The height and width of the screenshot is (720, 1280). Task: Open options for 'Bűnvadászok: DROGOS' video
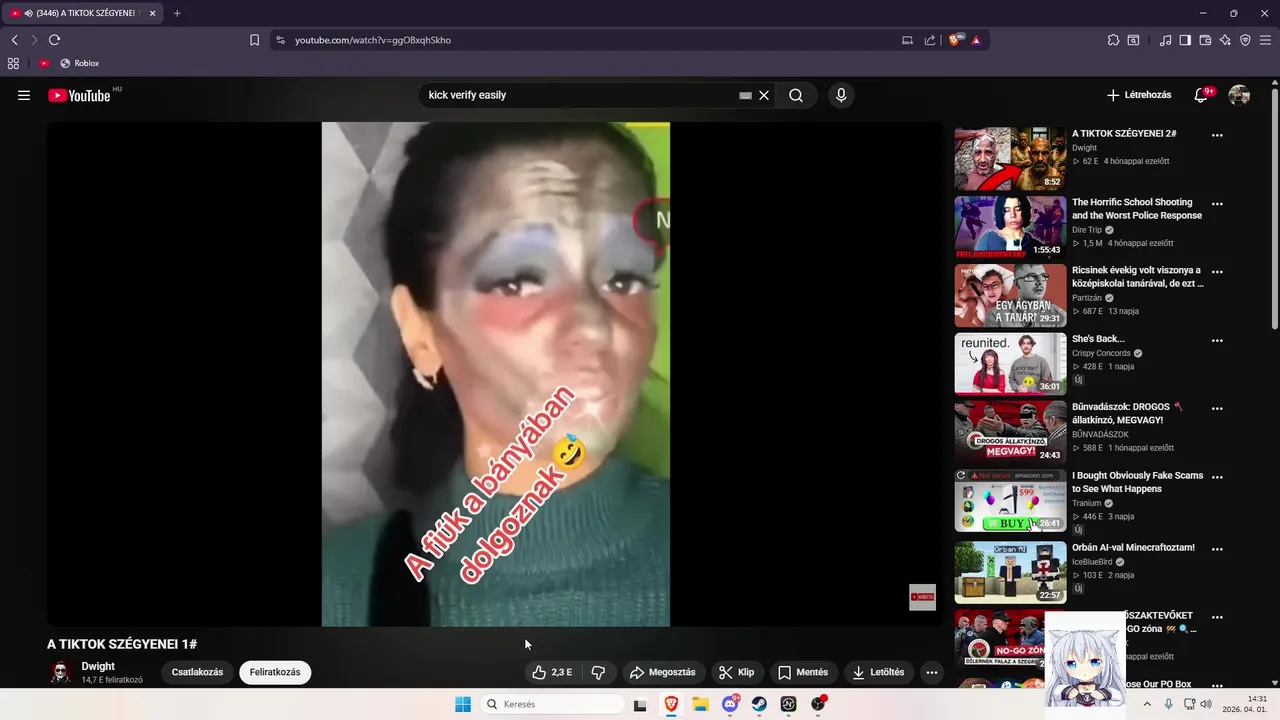click(1217, 408)
